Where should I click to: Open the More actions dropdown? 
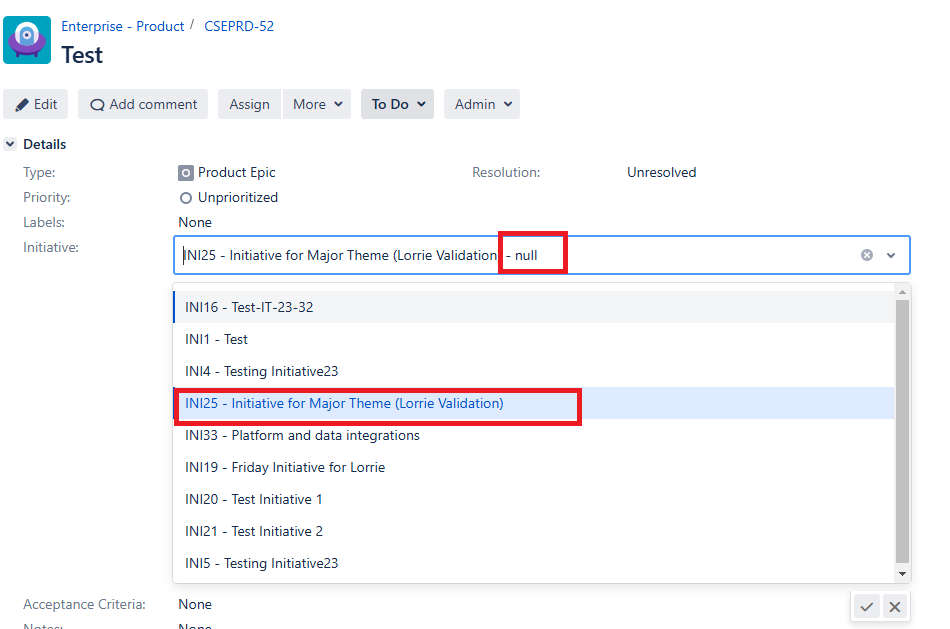coord(317,104)
